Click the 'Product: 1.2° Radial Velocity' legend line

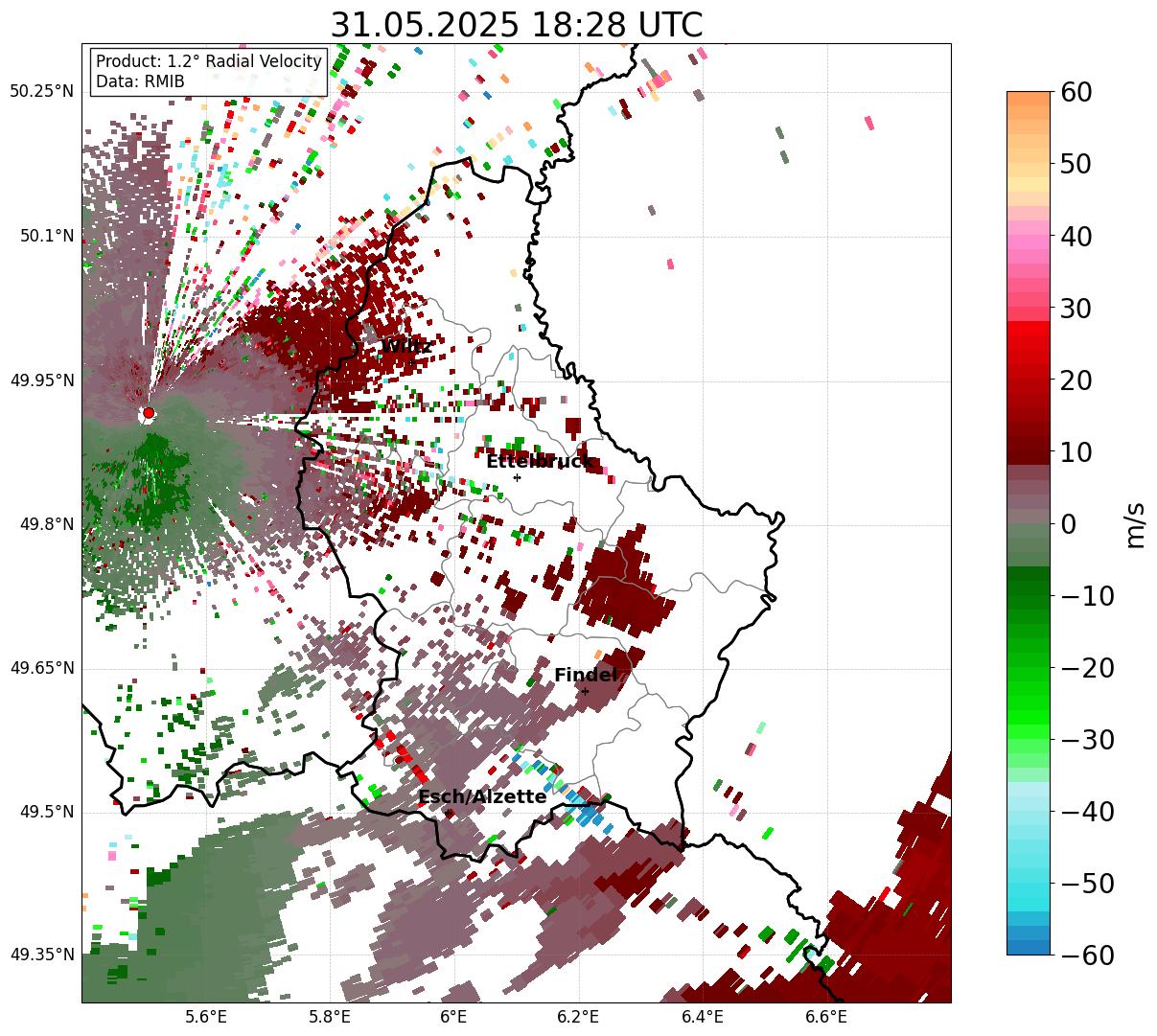[x=209, y=61]
